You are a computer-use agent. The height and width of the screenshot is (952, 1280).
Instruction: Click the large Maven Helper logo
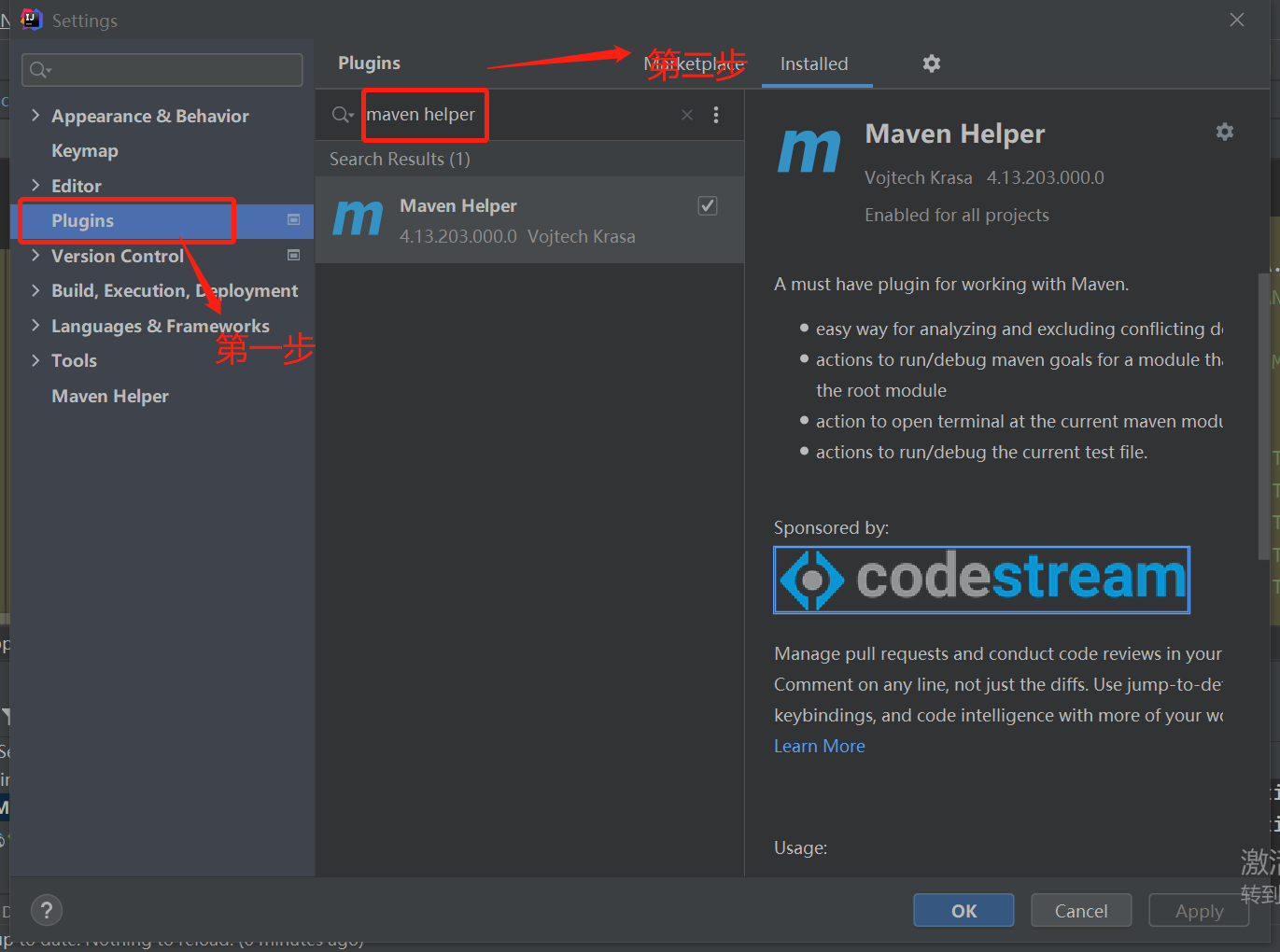click(809, 151)
